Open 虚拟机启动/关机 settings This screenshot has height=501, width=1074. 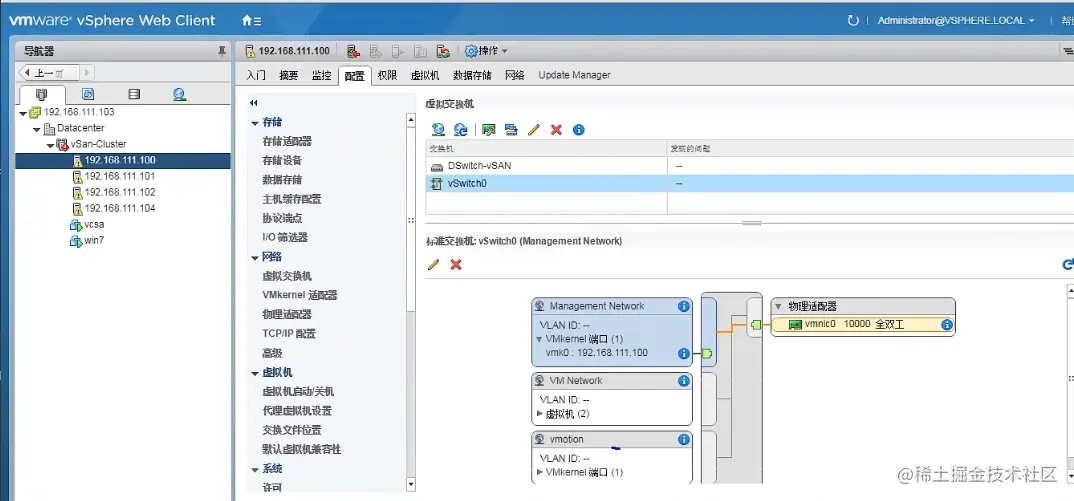pyautogui.click(x=298, y=392)
